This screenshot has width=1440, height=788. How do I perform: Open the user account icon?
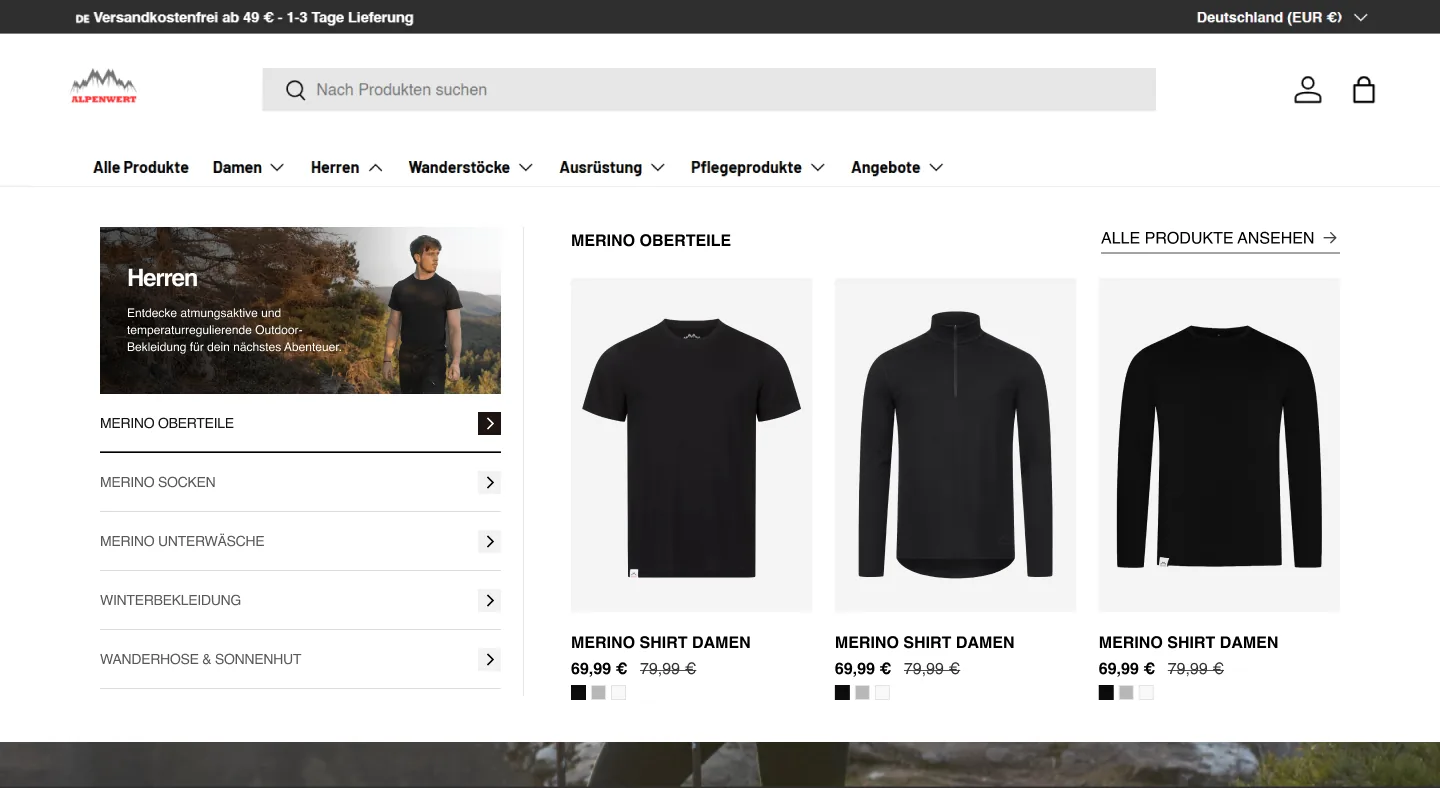click(1307, 90)
